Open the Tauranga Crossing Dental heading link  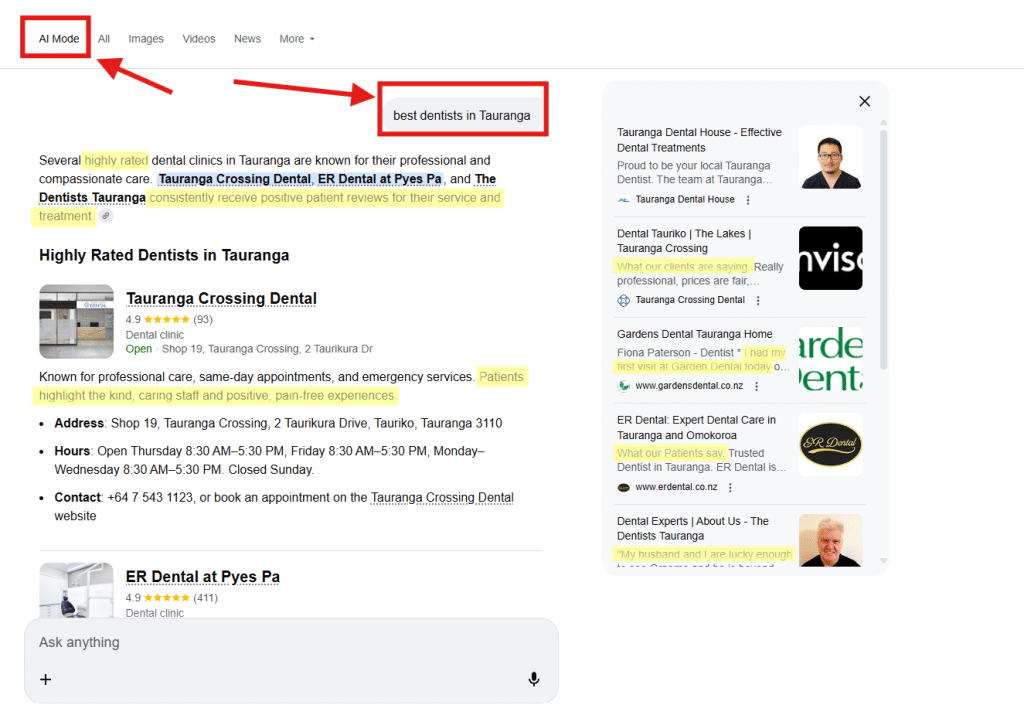click(221, 298)
